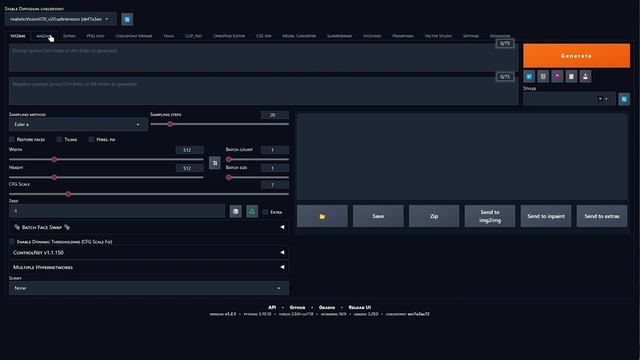640x360 pixels.
Task: Open the Checkpoint Merger tab
Action: click(x=134, y=36)
